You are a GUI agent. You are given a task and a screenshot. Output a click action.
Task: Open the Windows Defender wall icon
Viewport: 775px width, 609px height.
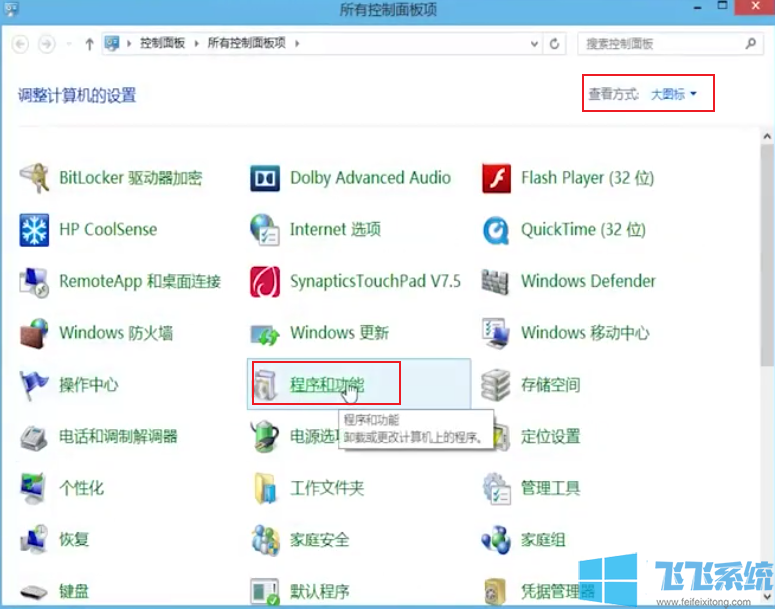click(495, 282)
